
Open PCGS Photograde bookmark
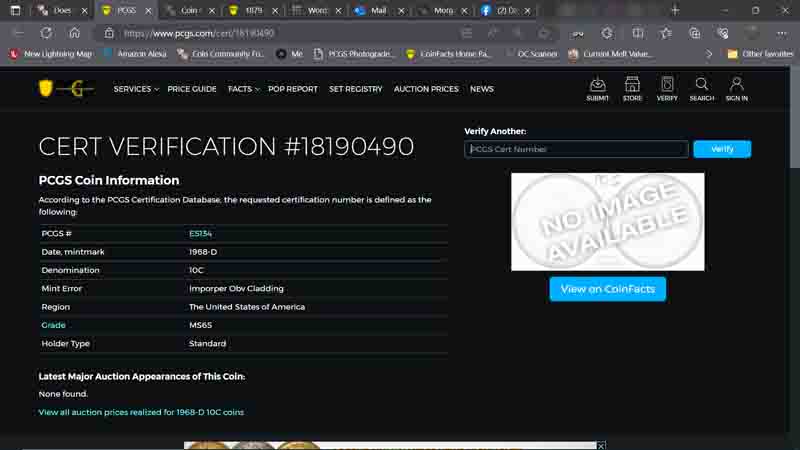click(x=354, y=54)
